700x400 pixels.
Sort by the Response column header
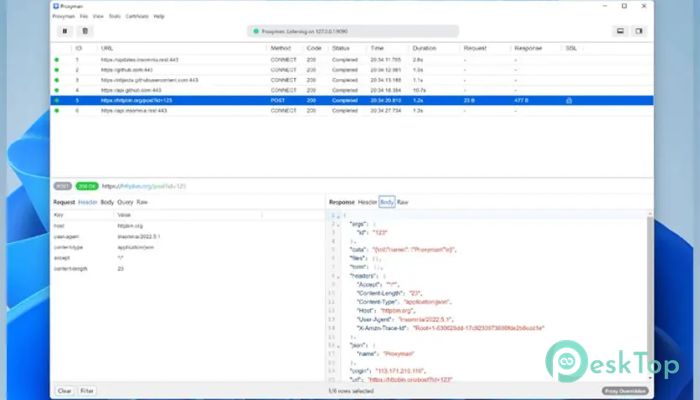(x=528, y=48)
